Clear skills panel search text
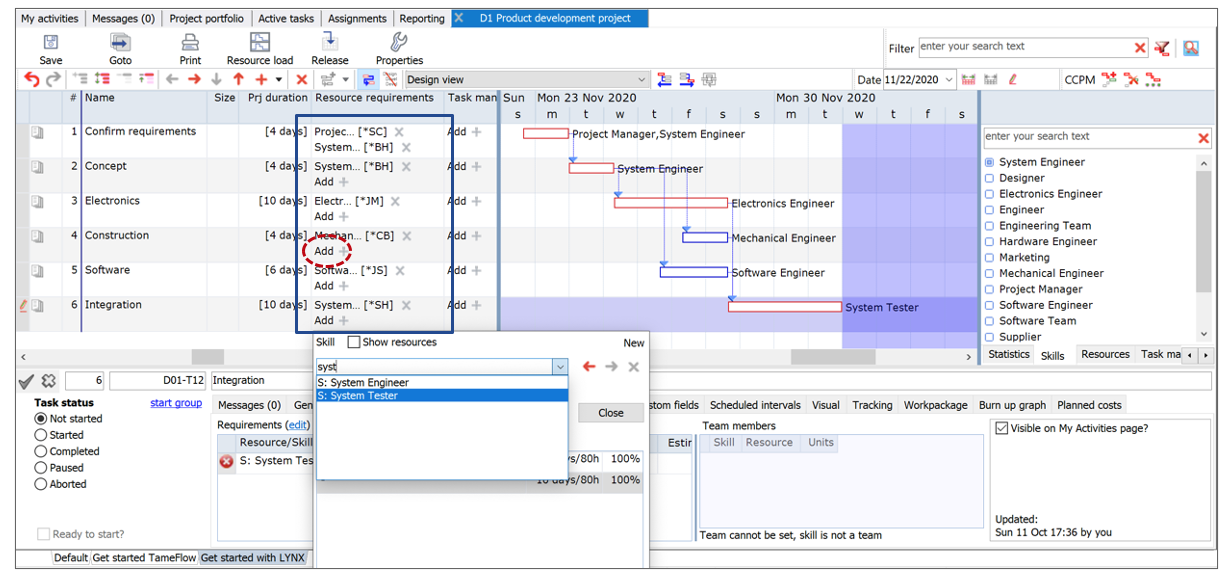Screen dimensions: 1230x578 [1204, 138]
